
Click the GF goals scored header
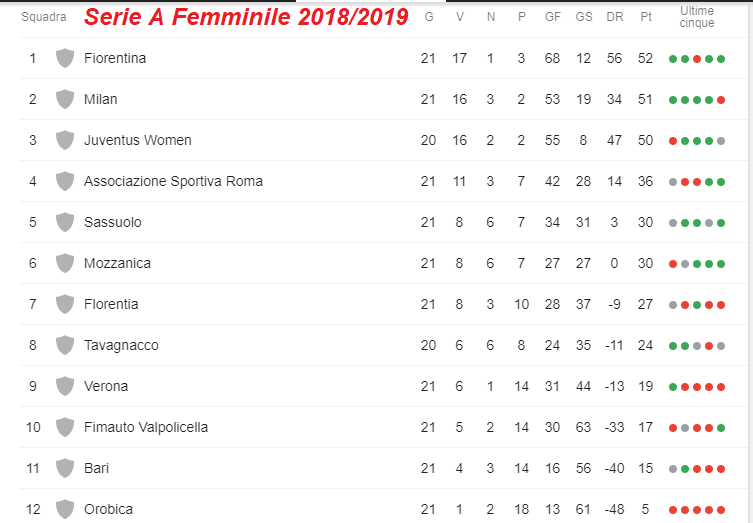pyautogui.click(x=553, y=17)
